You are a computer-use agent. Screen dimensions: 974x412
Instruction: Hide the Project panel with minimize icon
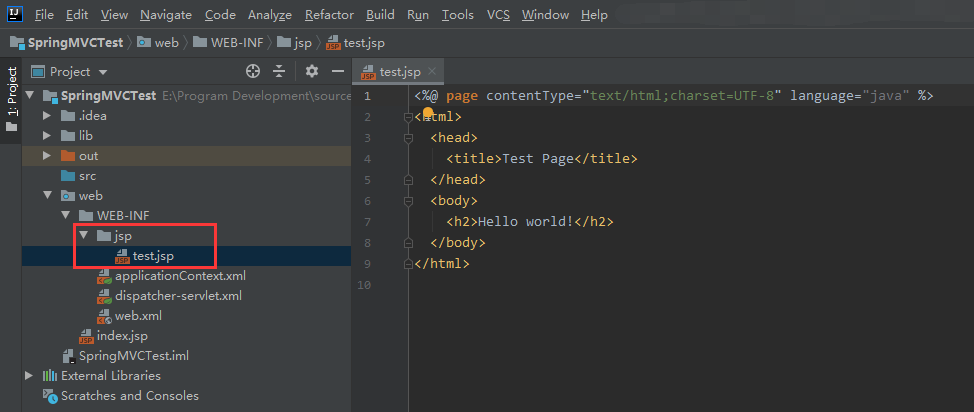337,72
